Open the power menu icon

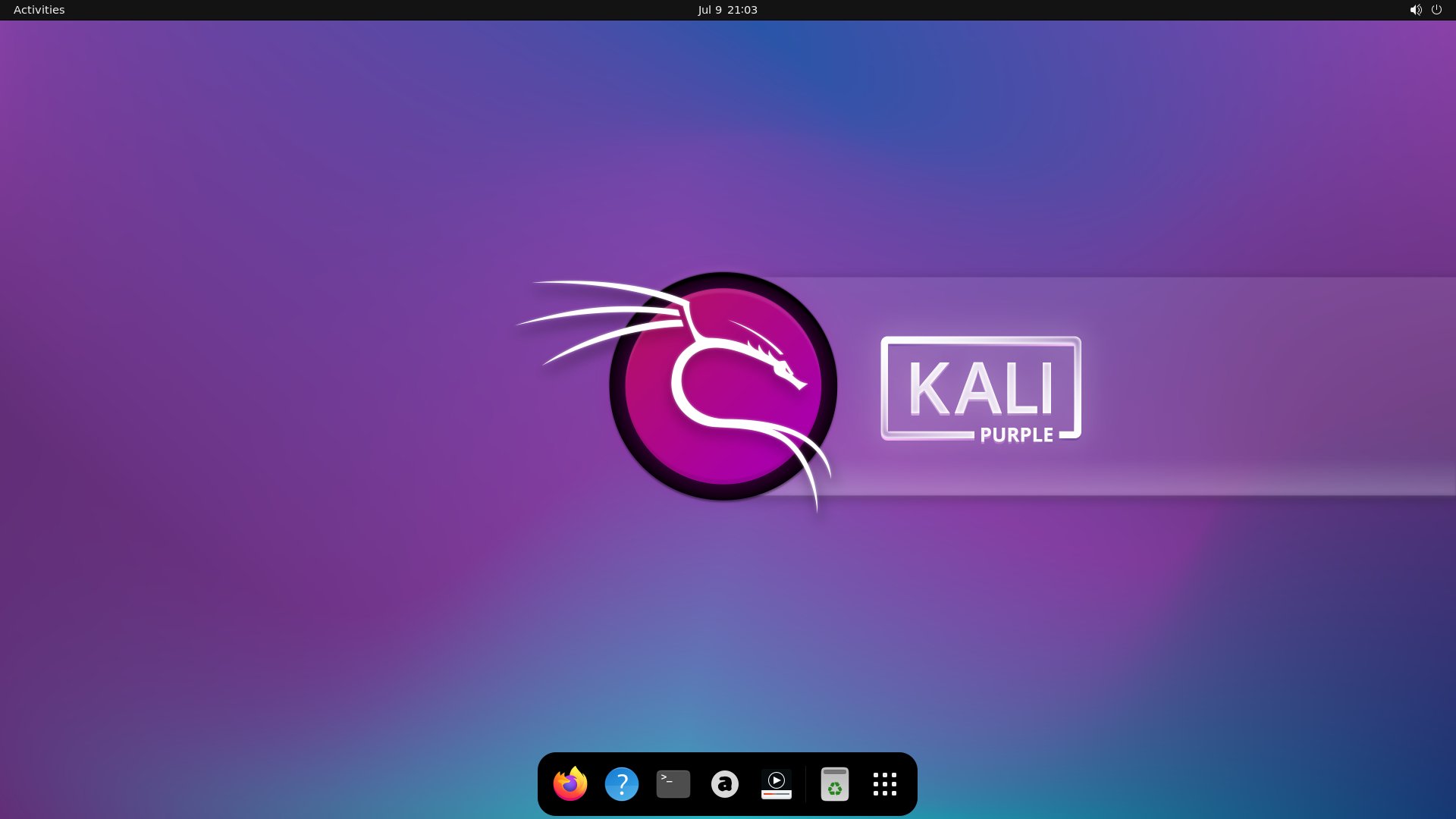tap(1436, 10)
